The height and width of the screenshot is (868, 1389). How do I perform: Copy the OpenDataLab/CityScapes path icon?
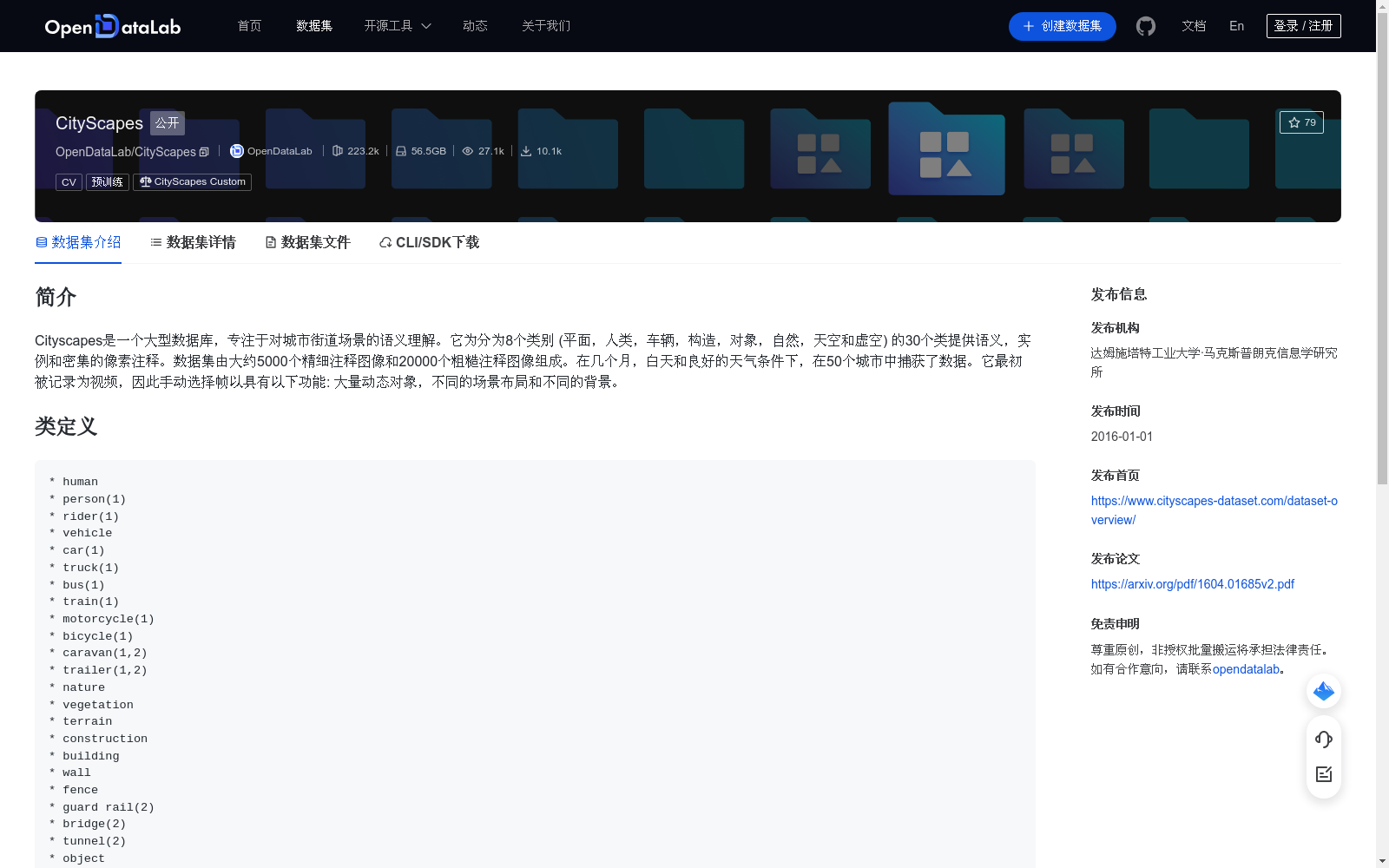point(204,152)
